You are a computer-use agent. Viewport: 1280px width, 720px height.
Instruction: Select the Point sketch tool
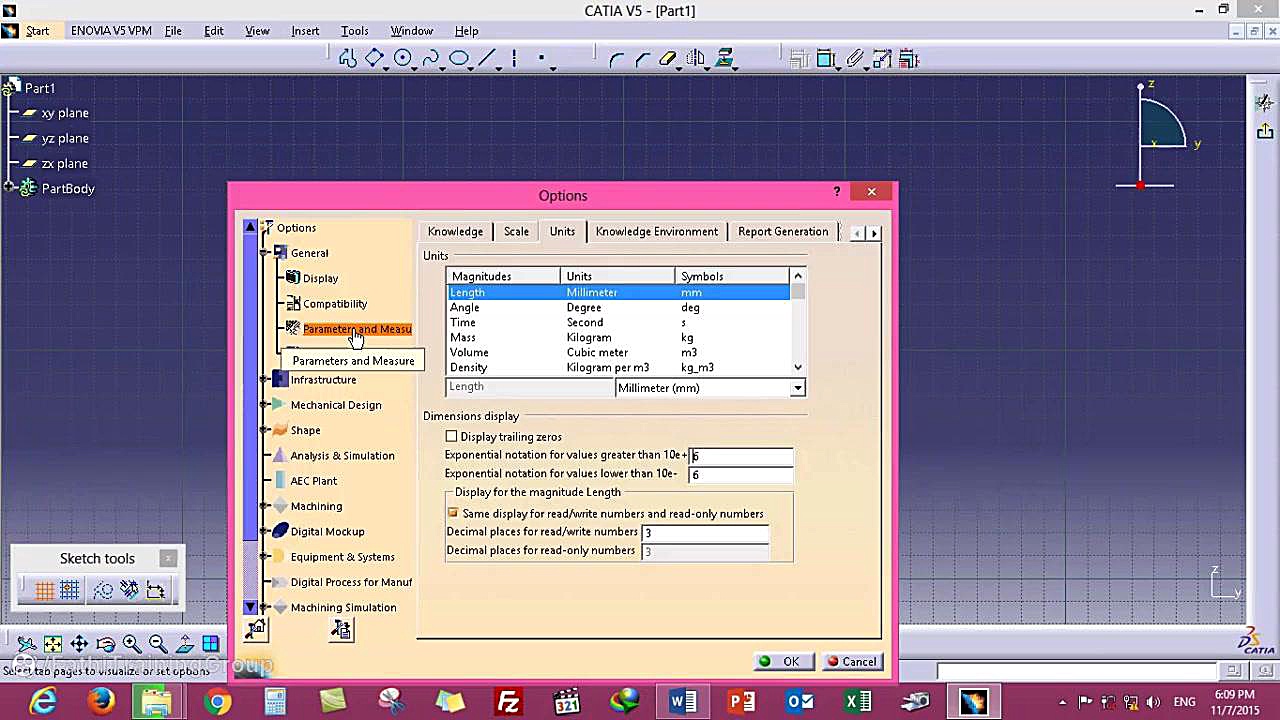point(541,59)
